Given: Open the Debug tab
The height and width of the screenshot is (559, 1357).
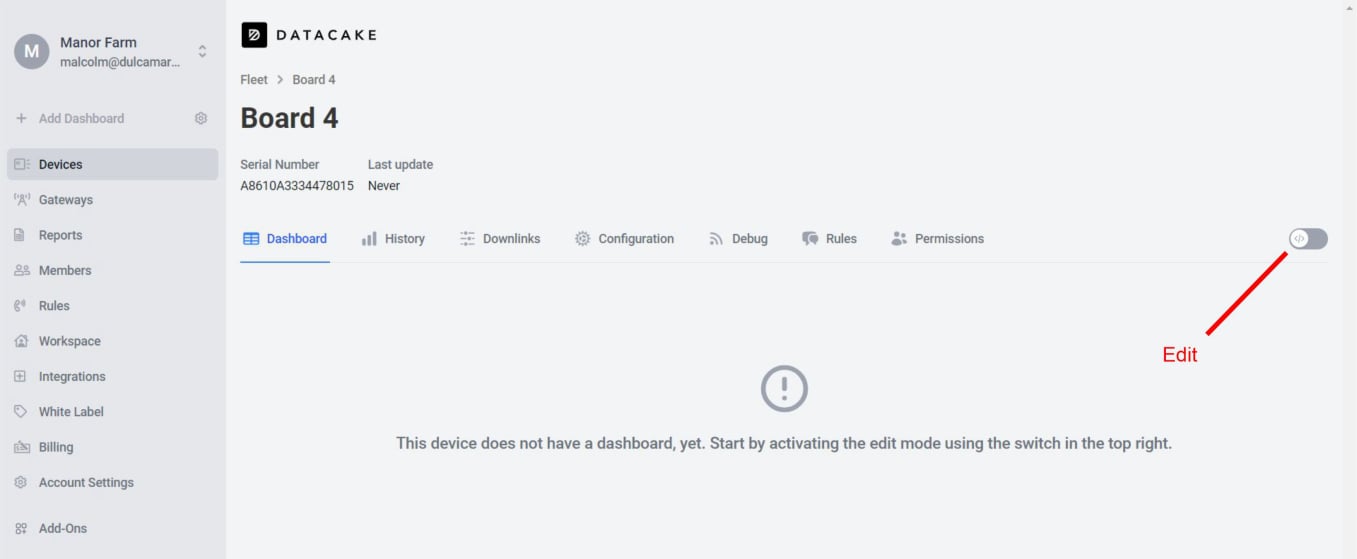Looking at the screenshot, I should pyautogui.click(x=738, y=239).
